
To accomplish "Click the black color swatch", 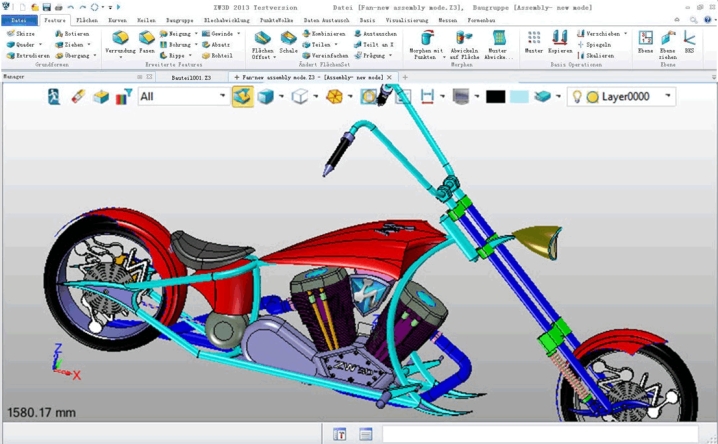I will [495, 97].
